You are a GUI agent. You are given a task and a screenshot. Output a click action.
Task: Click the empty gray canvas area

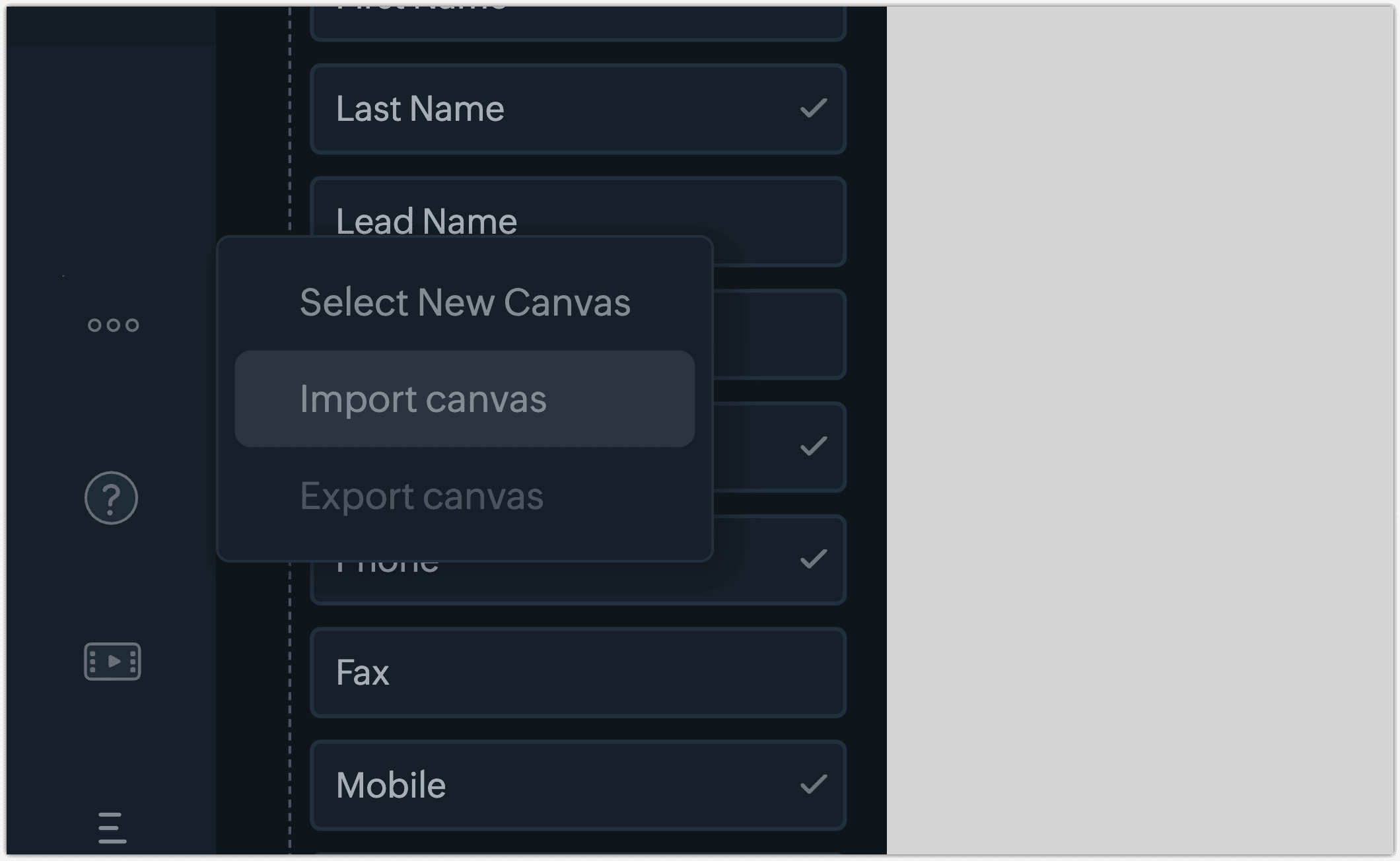[1139, 429]
